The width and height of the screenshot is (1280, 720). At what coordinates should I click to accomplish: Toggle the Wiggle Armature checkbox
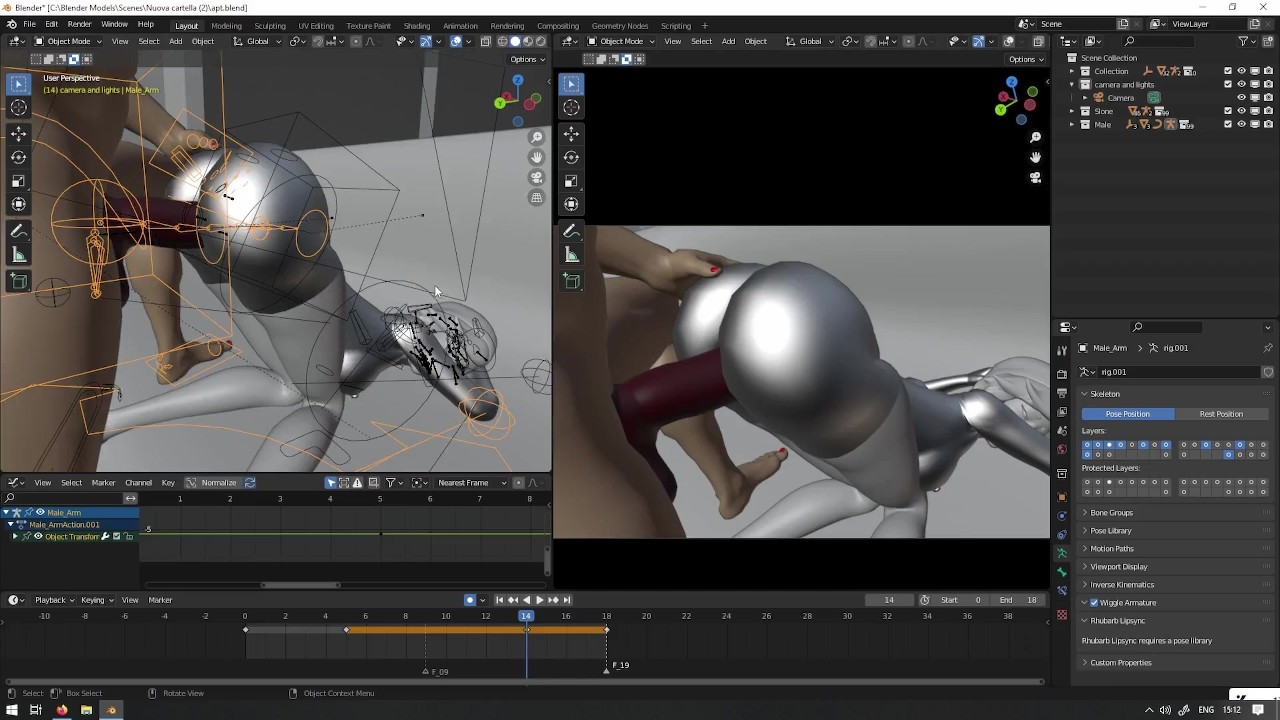pyautogui.click(x=1094, y=603)
